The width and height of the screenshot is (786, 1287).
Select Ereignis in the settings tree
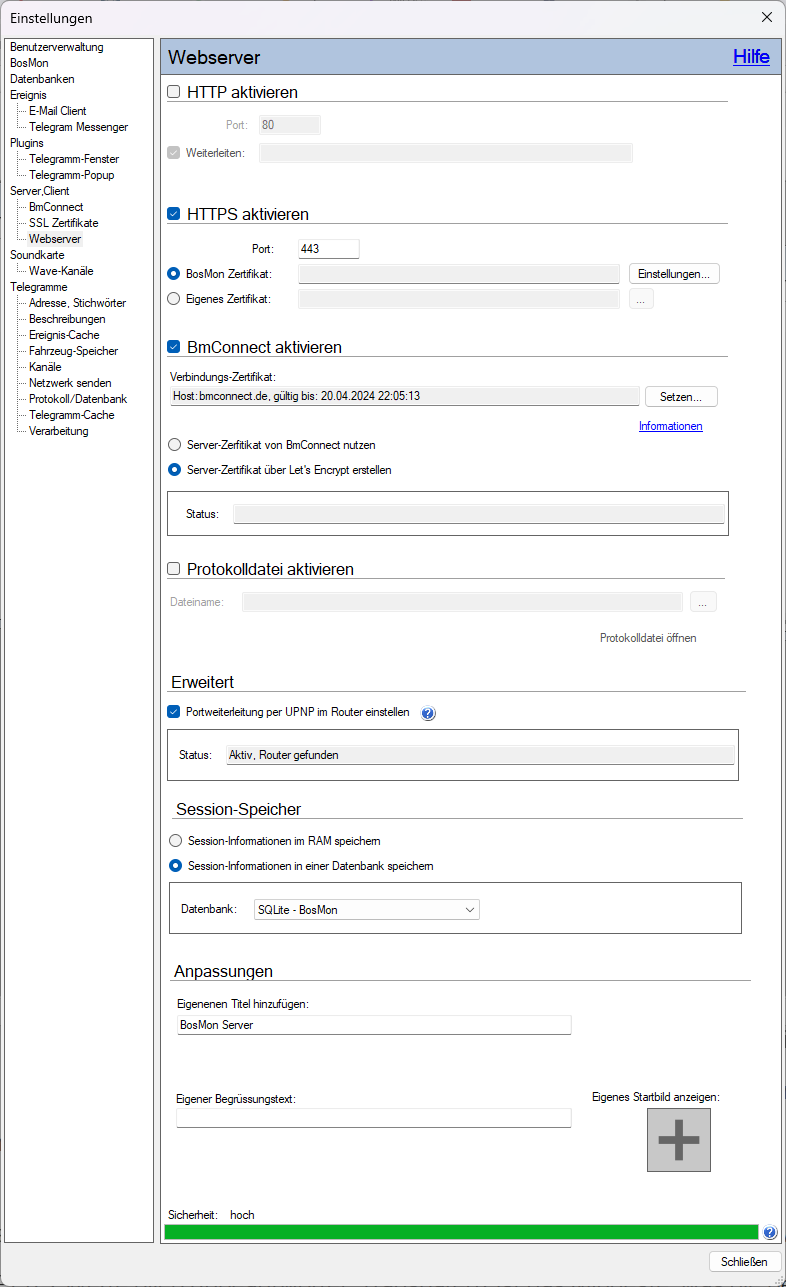(x=28, y=95)
